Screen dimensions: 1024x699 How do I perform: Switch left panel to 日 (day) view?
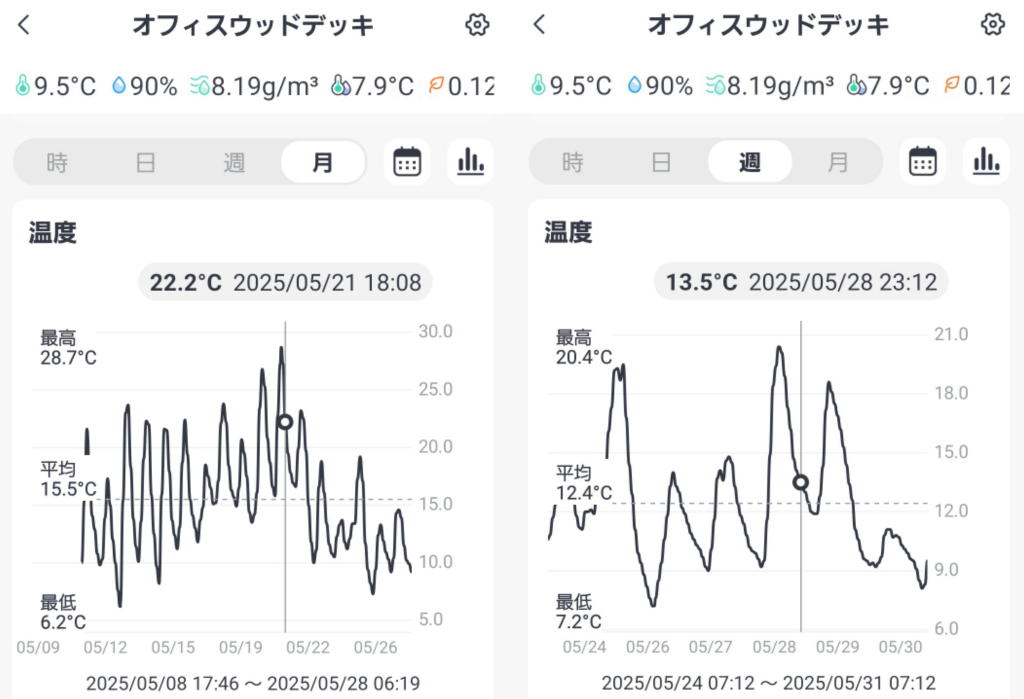point(145,162)
